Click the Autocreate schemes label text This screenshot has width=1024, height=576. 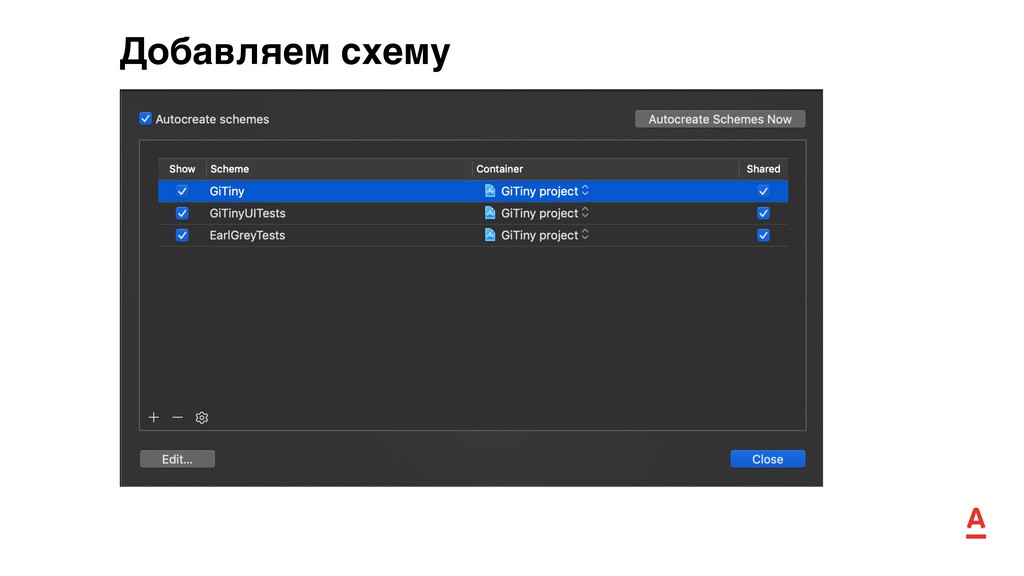(x=212, y=120)
